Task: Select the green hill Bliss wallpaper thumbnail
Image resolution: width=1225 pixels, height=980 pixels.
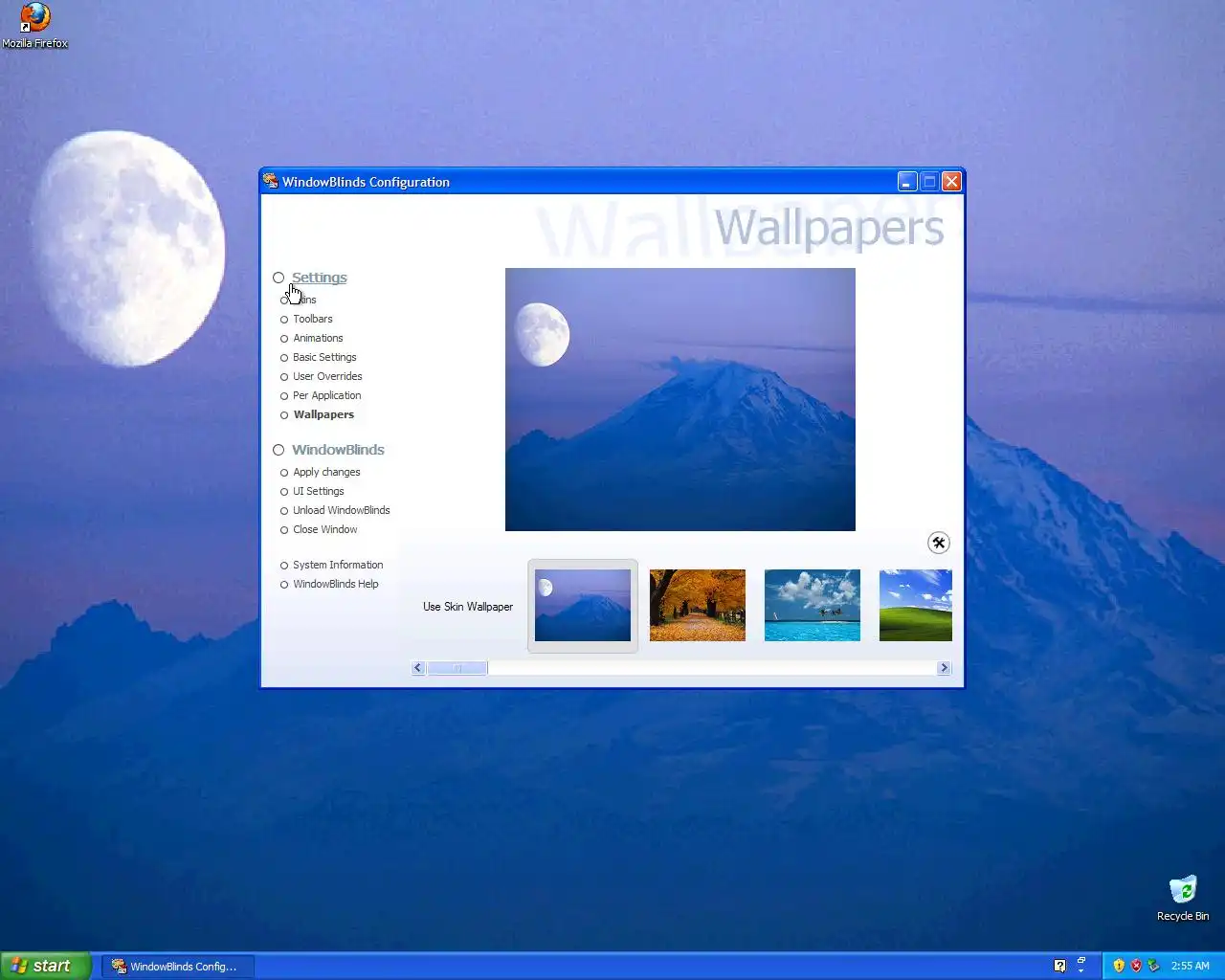Action: coord(916,605)
